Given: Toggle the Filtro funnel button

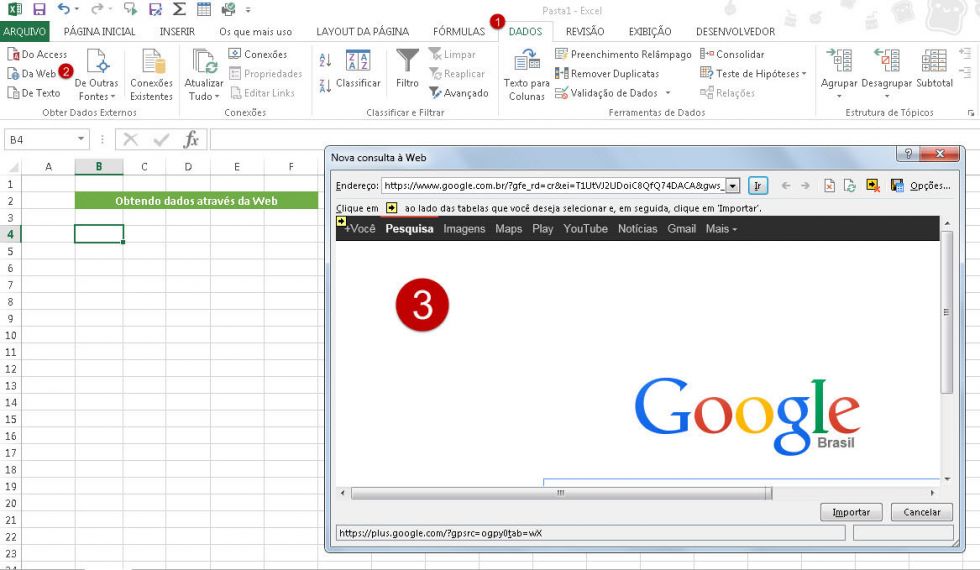Looking at the screenshot, I should click(408, 69).
